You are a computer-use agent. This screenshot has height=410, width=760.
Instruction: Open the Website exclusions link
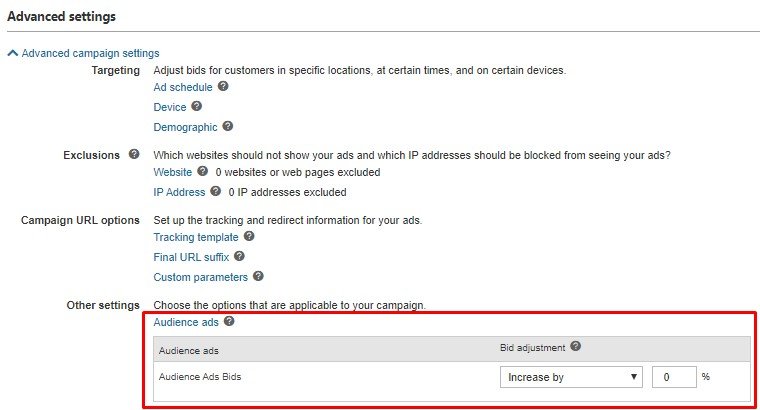(x=173, y=172)
